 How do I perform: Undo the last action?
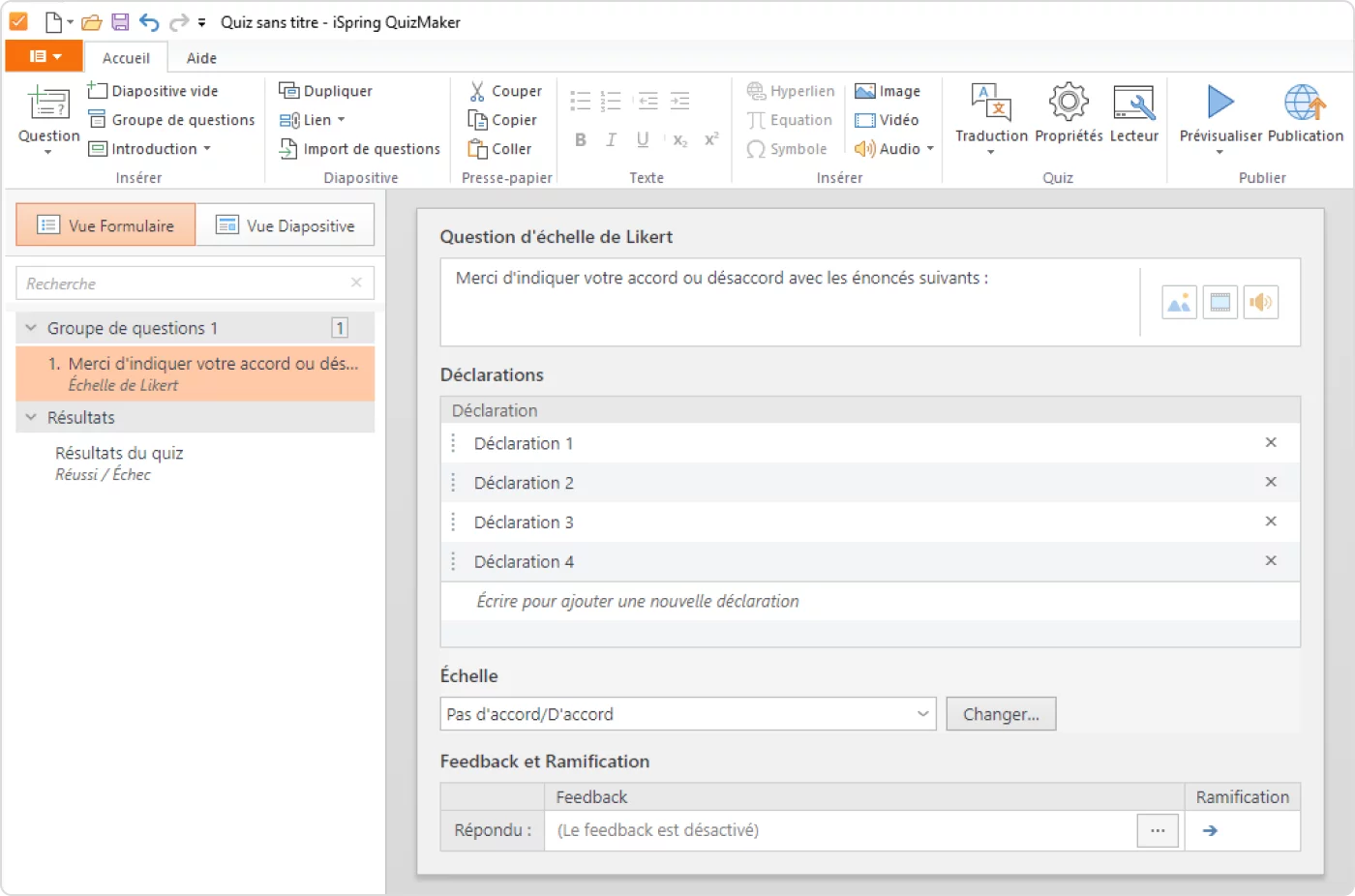pyautogui.click(x=149, y=22)
